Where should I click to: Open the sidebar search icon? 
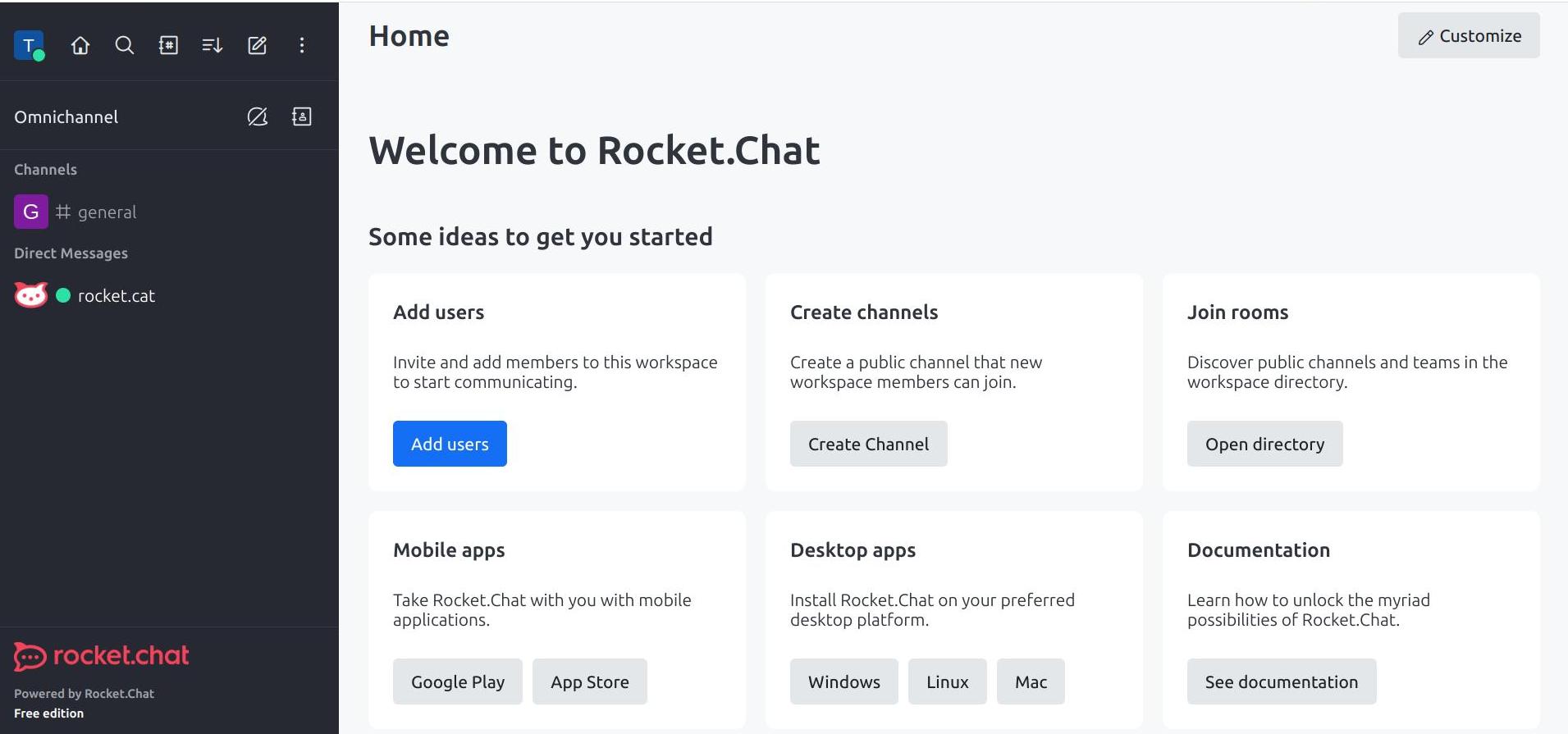pos(125,45)
